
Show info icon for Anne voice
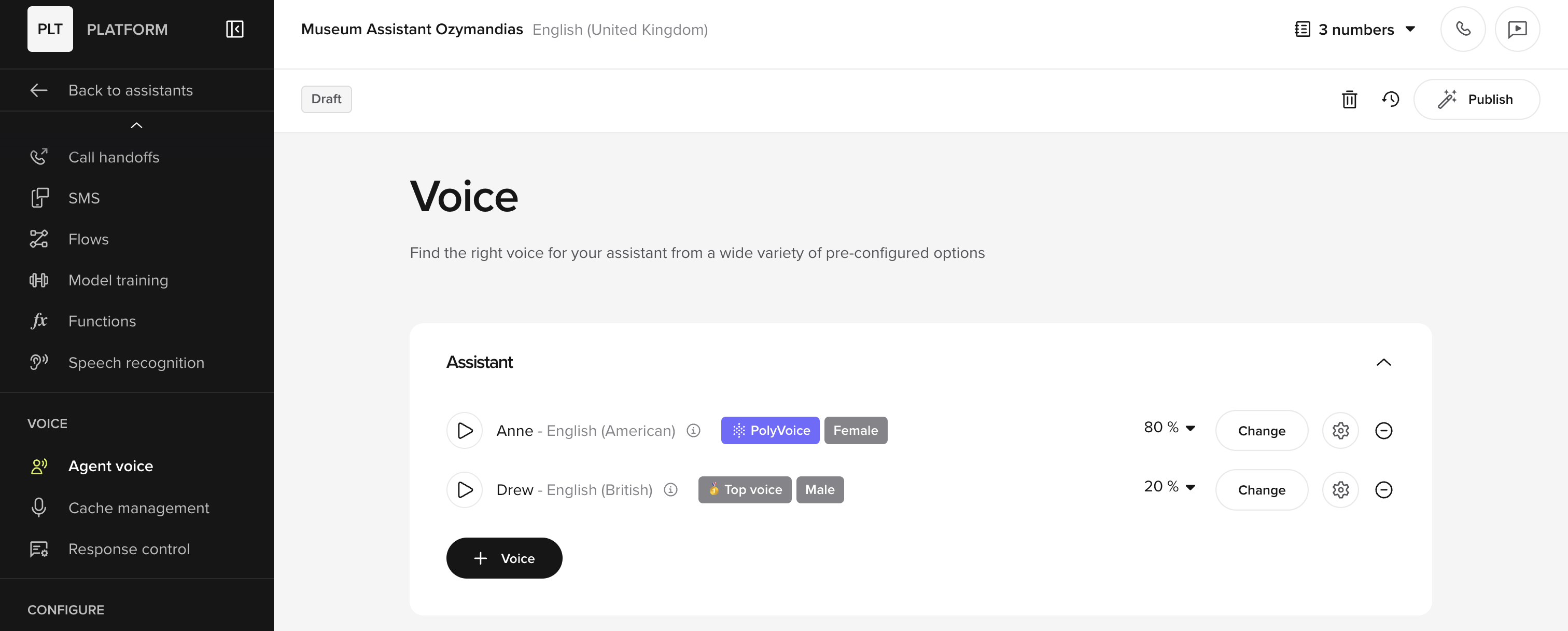(x=693, y=431)
